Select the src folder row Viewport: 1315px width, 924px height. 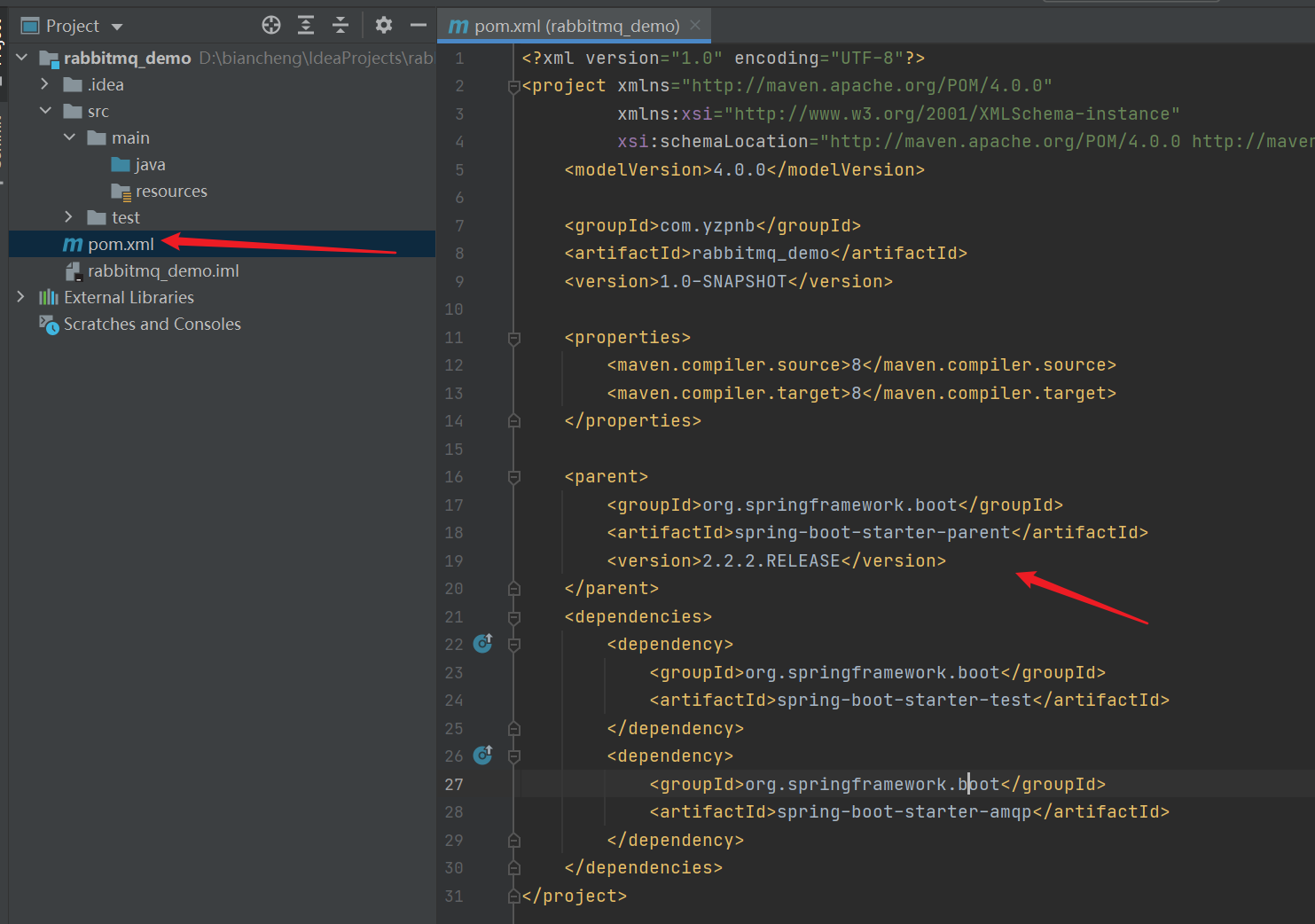(x=222, y=111)
